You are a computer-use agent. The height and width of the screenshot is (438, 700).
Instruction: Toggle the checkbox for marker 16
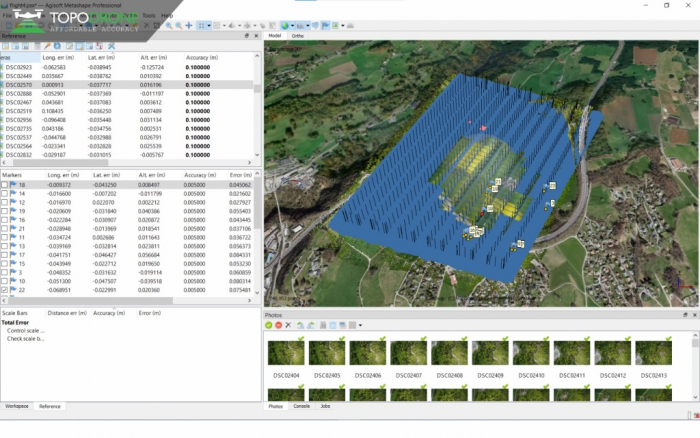(5, 219)
